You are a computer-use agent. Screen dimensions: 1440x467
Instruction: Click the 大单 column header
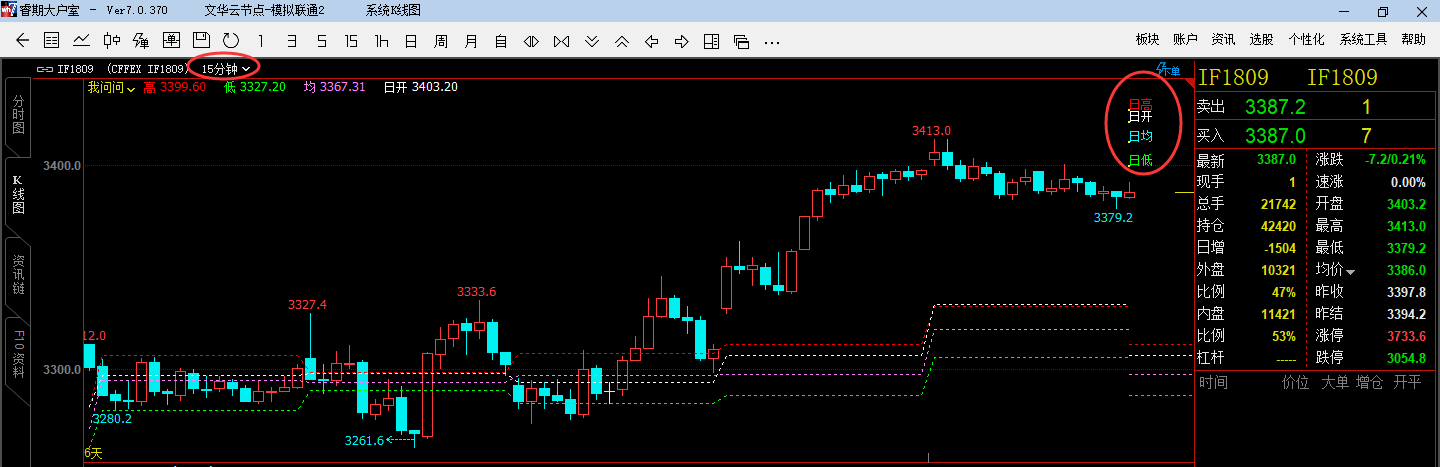(1335, 382)
